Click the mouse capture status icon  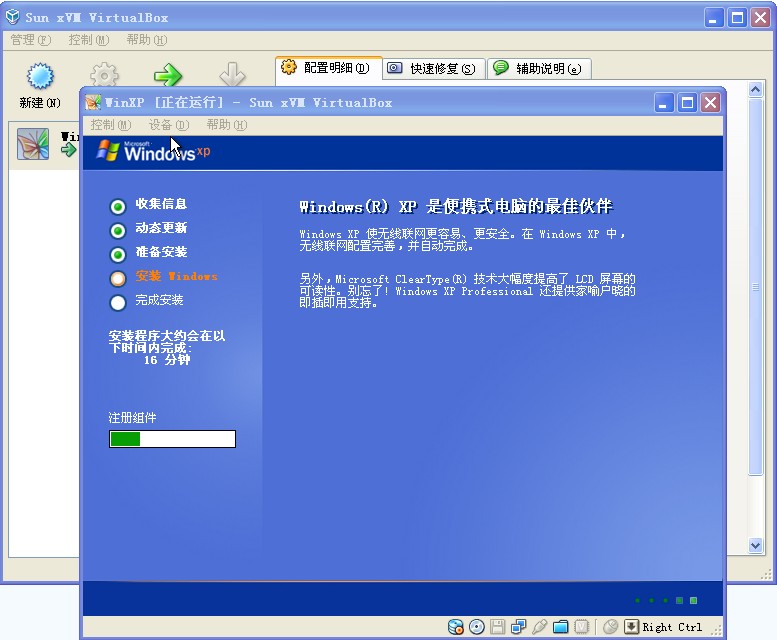tap(610, 627)
